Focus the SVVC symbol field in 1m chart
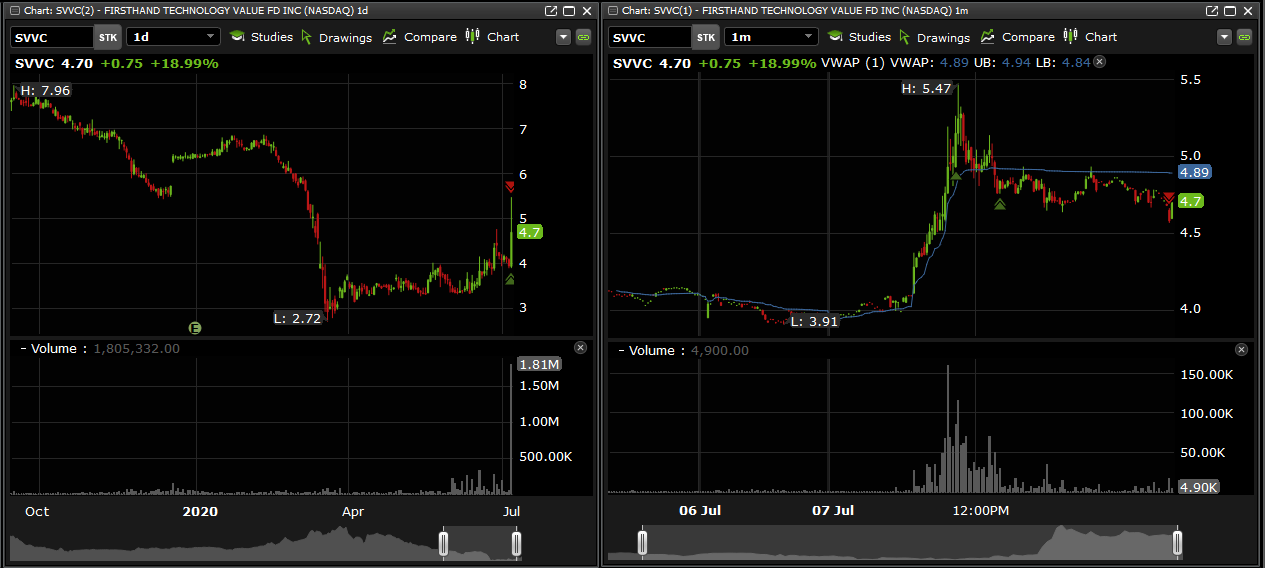Viewport: 1265px width, 568px height. click(x=650, y=37)
